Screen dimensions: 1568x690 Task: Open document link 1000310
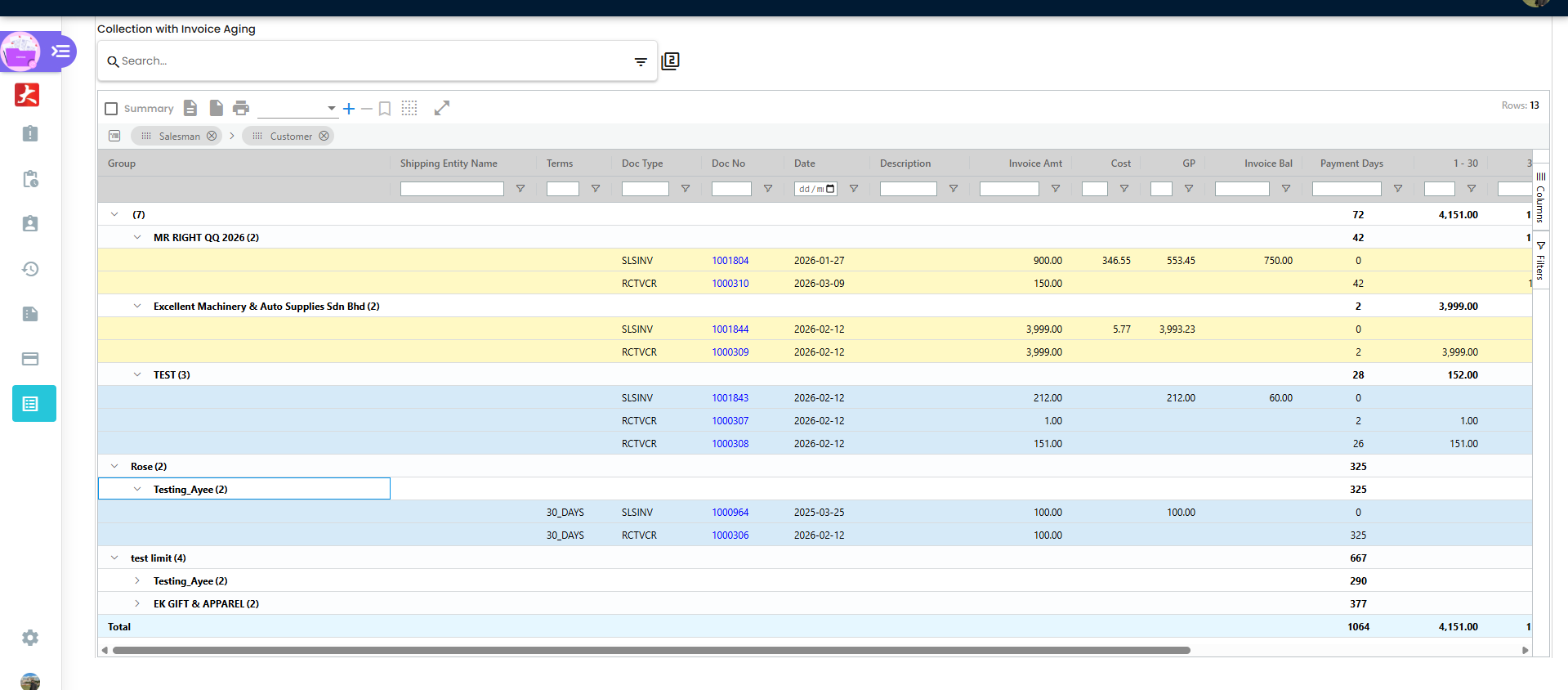[x=730, y=283]
